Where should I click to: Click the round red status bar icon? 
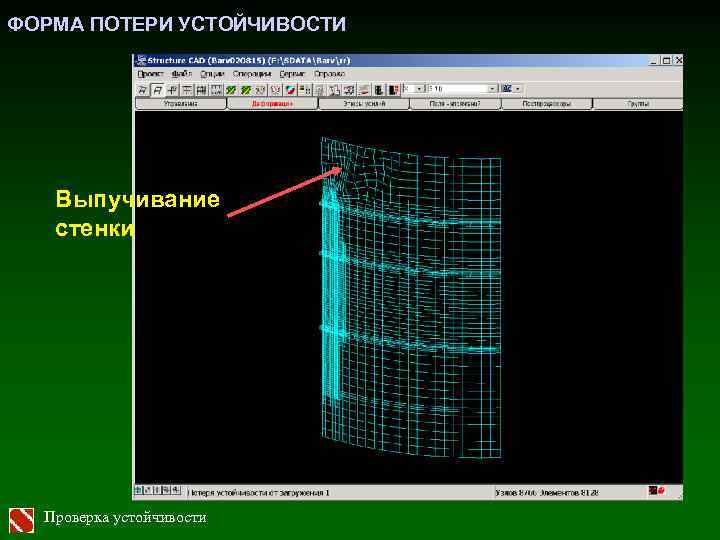[661, 491]
